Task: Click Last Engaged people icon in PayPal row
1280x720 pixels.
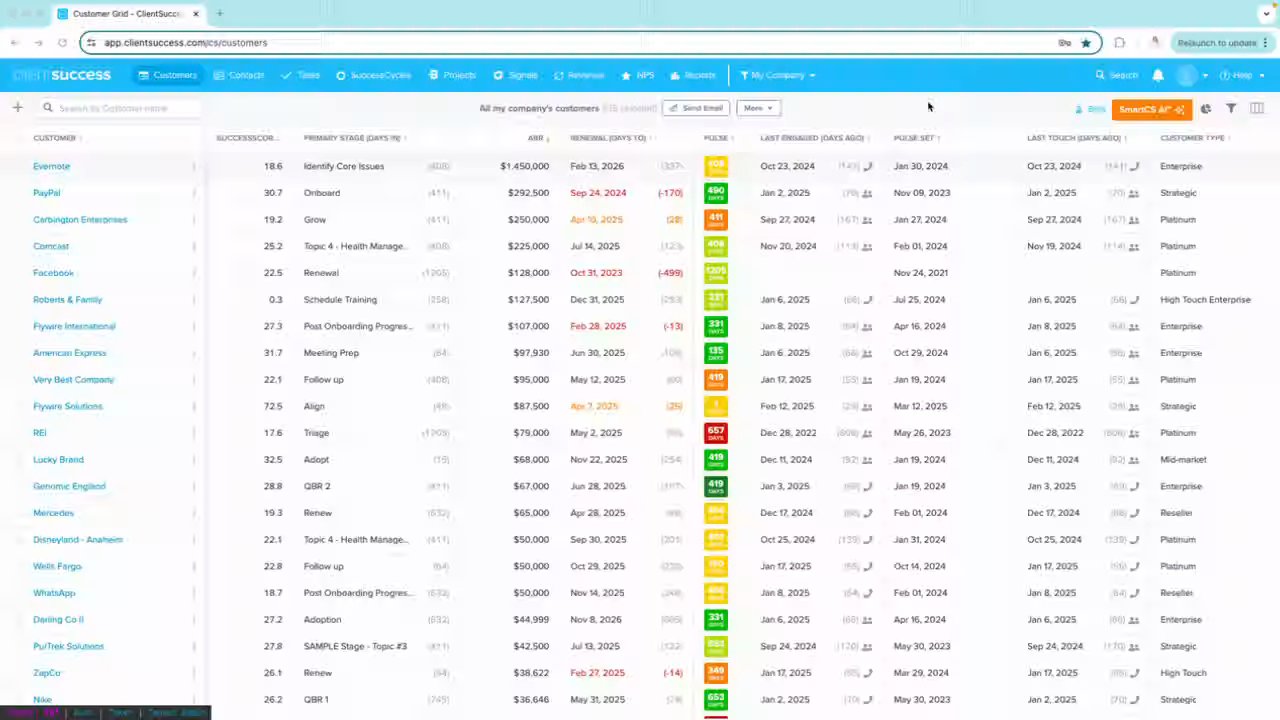Action: pyautogui.click(x=867, y=193)
